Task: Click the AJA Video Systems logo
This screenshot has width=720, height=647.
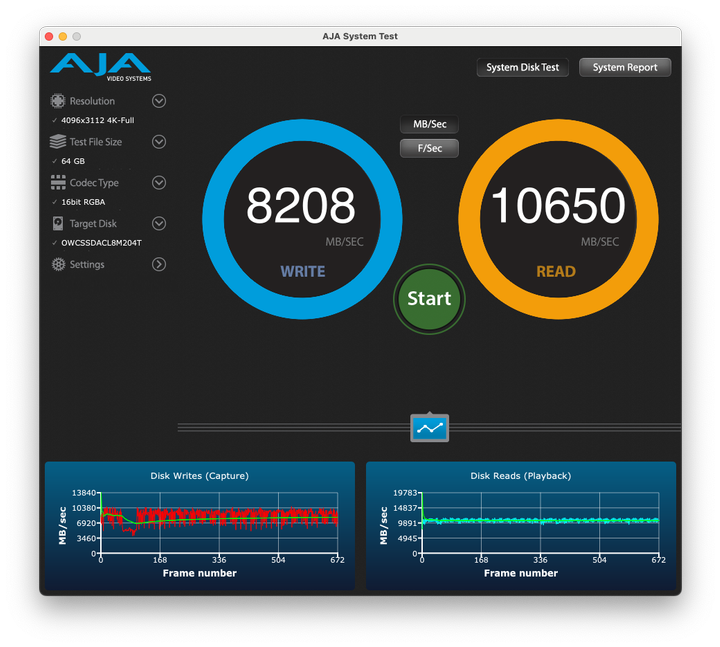Action: click(100, 66)
